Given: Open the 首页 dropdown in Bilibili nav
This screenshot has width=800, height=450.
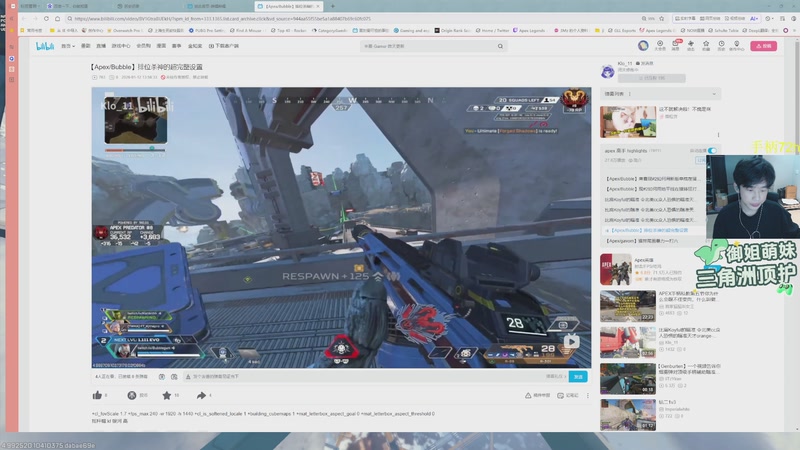Looking at the screenshot, I should click(x=68, y=46).
